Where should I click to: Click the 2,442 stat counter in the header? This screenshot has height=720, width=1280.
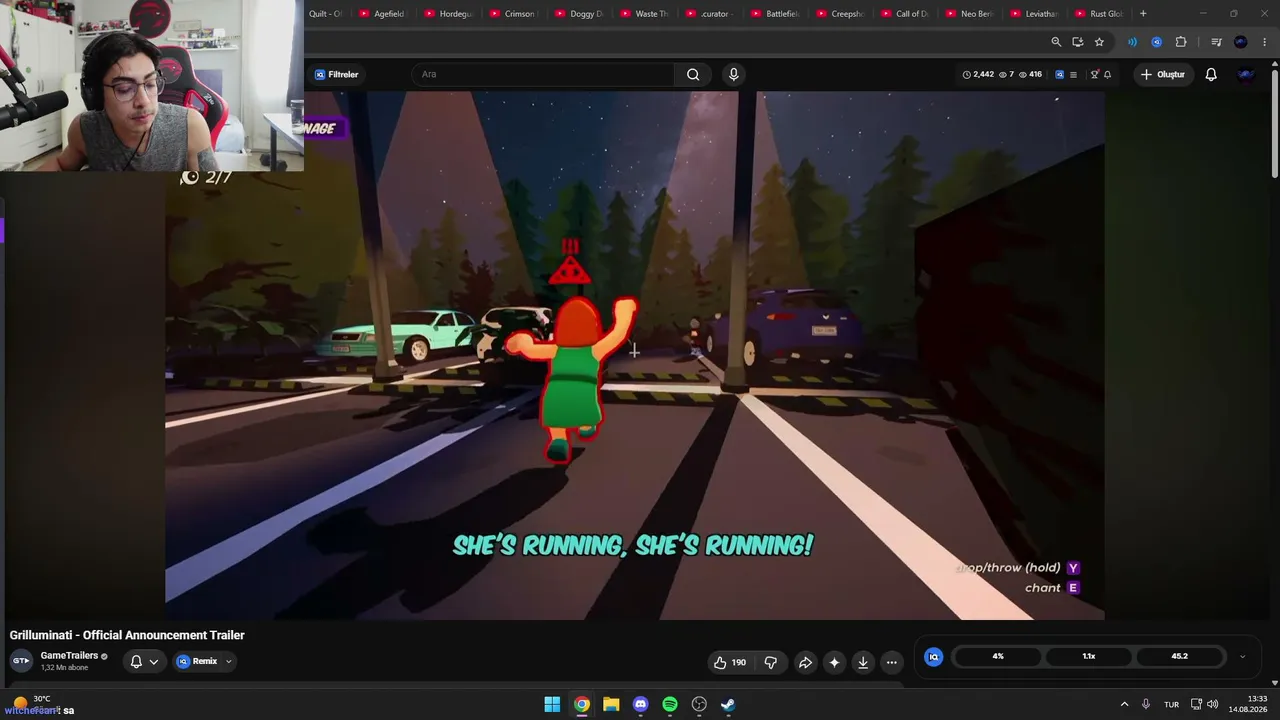click(978, 74)
